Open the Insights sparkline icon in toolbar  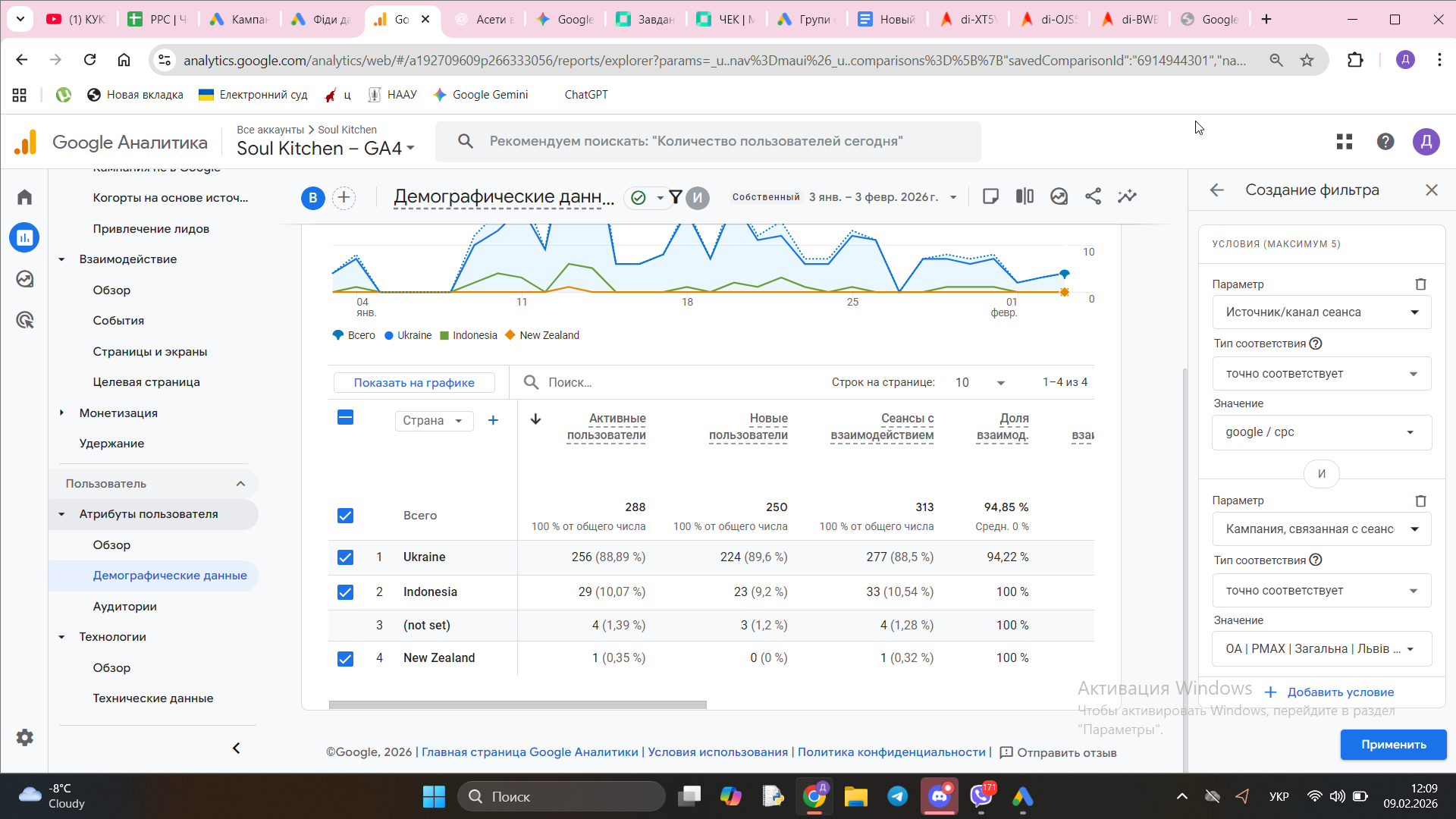pyautogui.click(x=1127, y=196)
